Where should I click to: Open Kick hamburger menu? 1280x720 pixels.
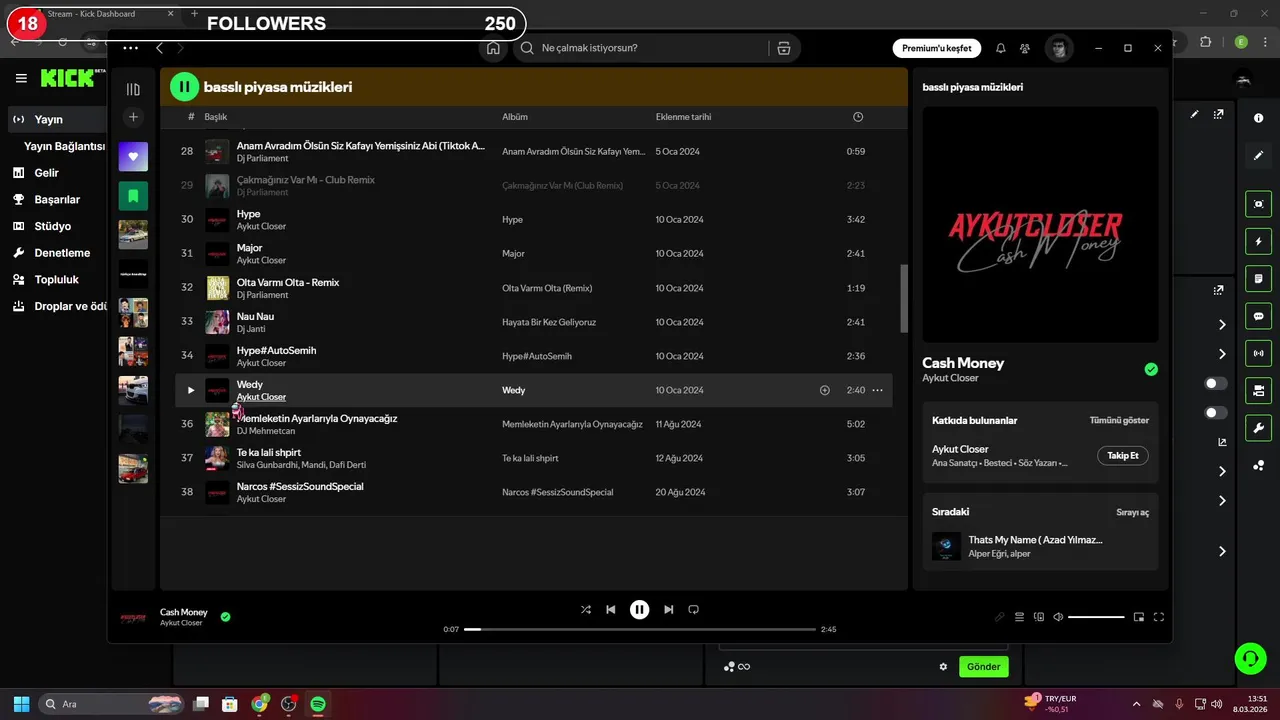(20, 78)
